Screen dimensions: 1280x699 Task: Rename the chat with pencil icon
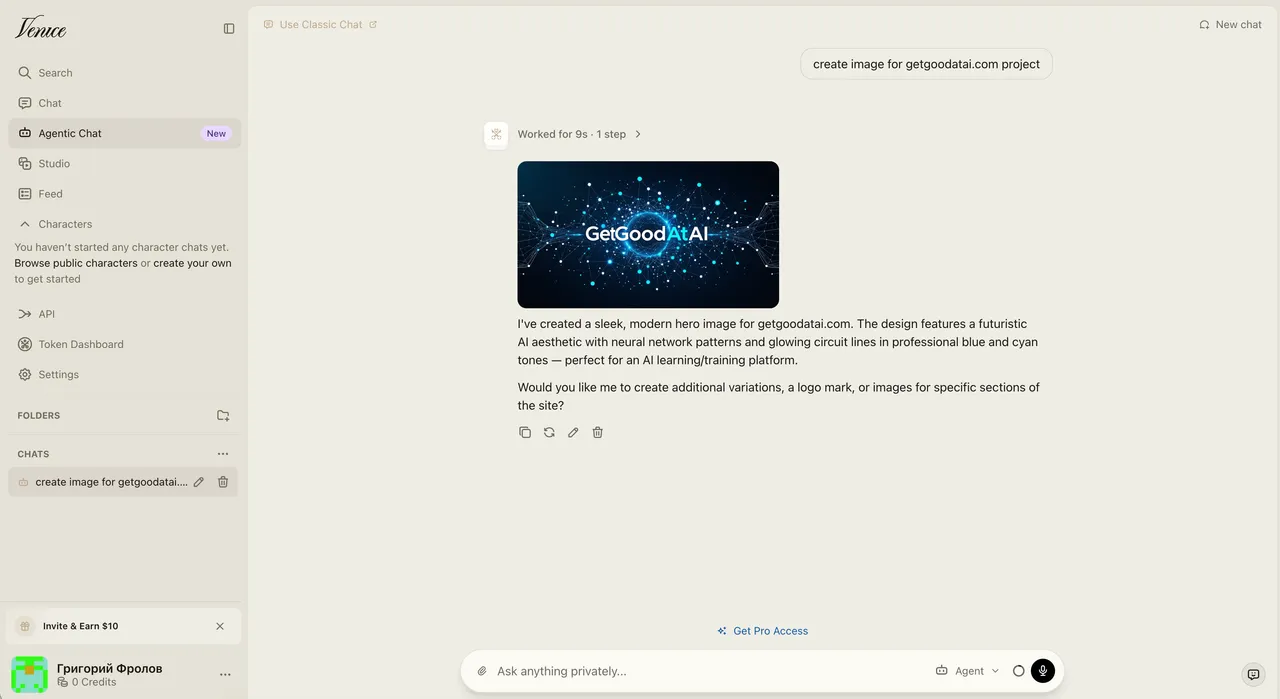(199, 482)
